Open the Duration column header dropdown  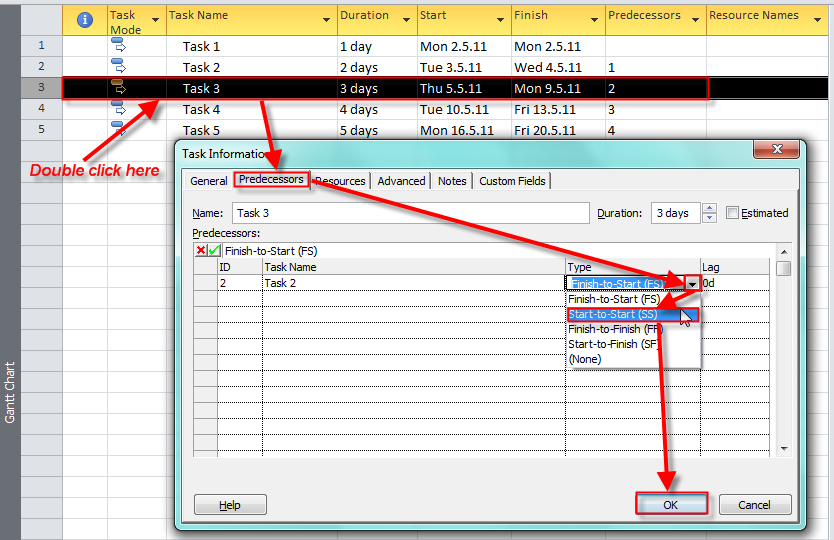408,20
